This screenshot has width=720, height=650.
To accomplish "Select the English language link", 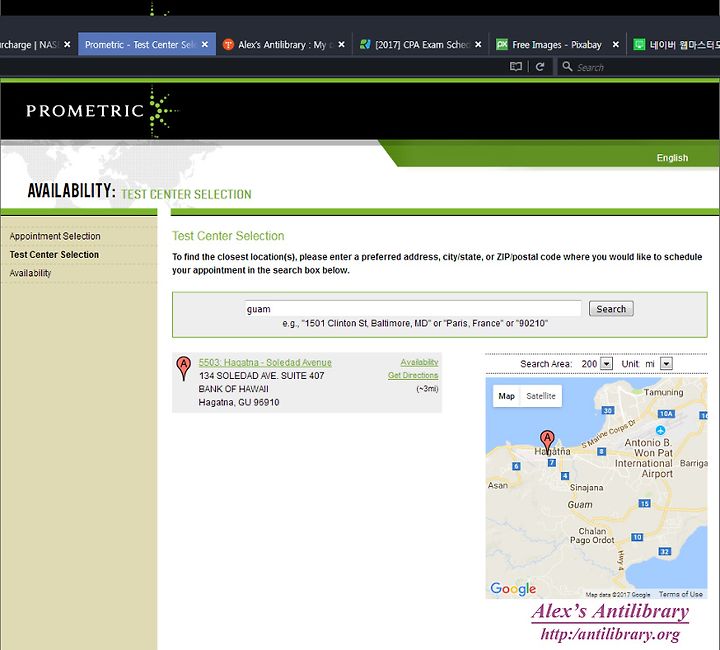I will click(672, 158).
